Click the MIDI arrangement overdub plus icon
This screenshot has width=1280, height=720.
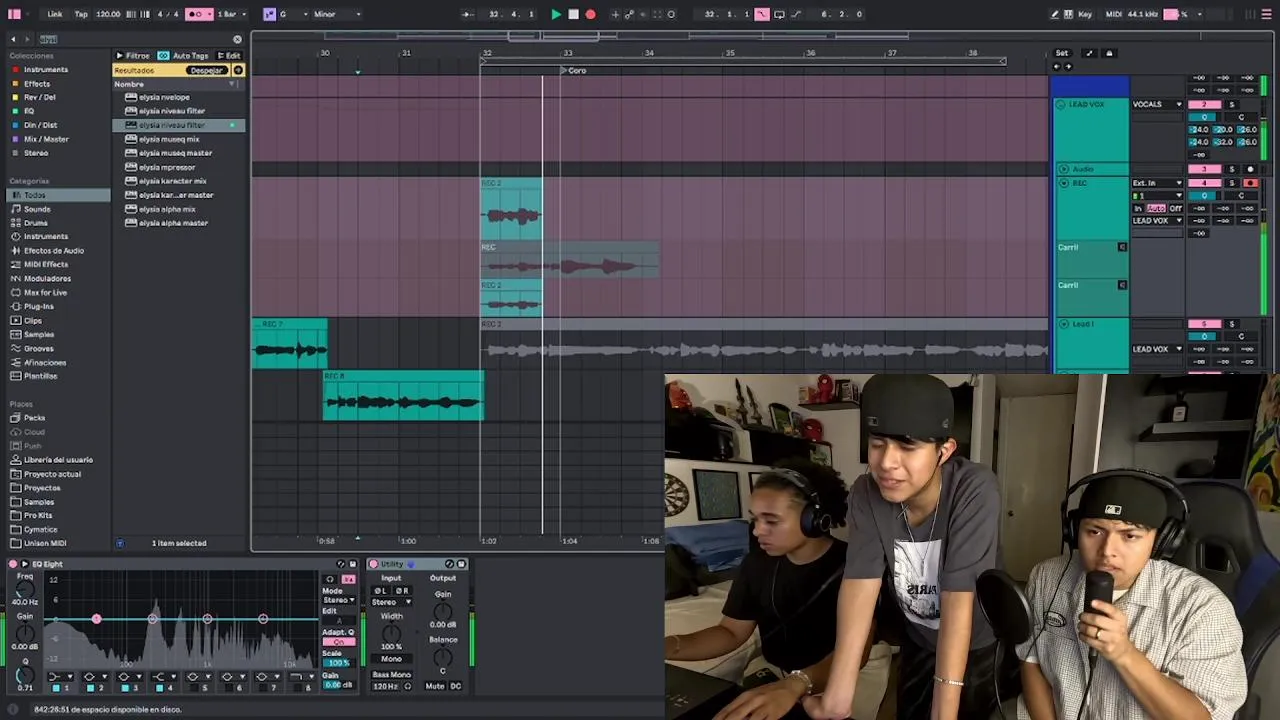615,14
